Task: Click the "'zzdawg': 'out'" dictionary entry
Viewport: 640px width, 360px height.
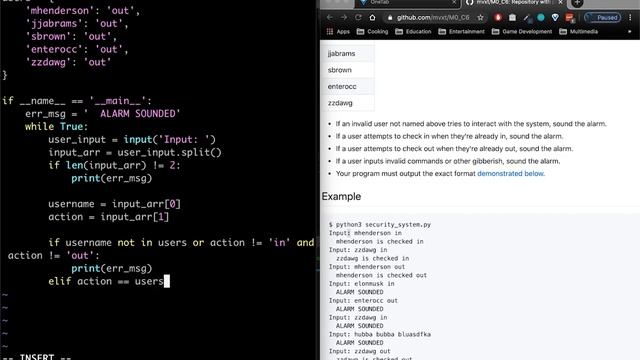Action: 68,62
